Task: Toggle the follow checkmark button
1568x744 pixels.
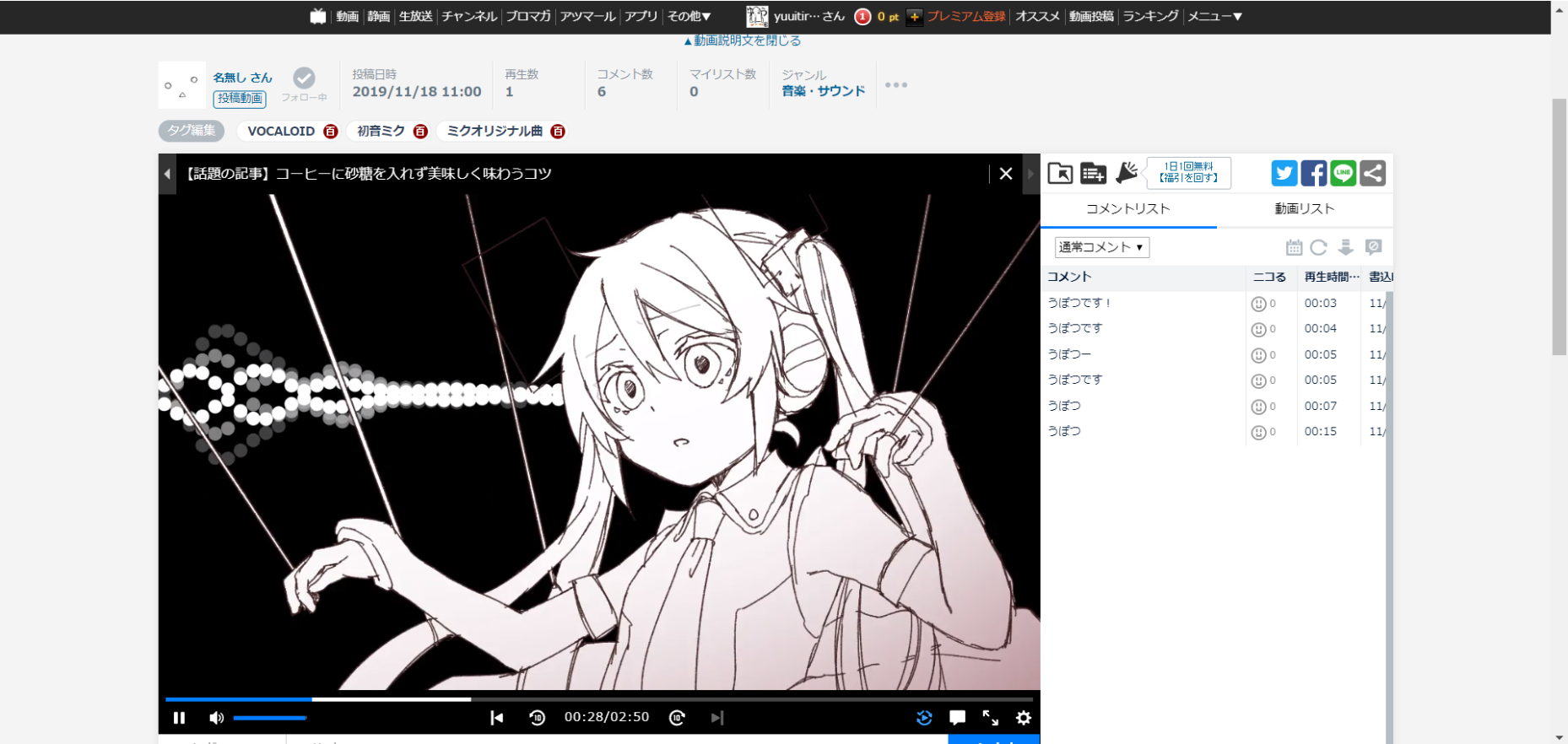Action: point(304,78)
